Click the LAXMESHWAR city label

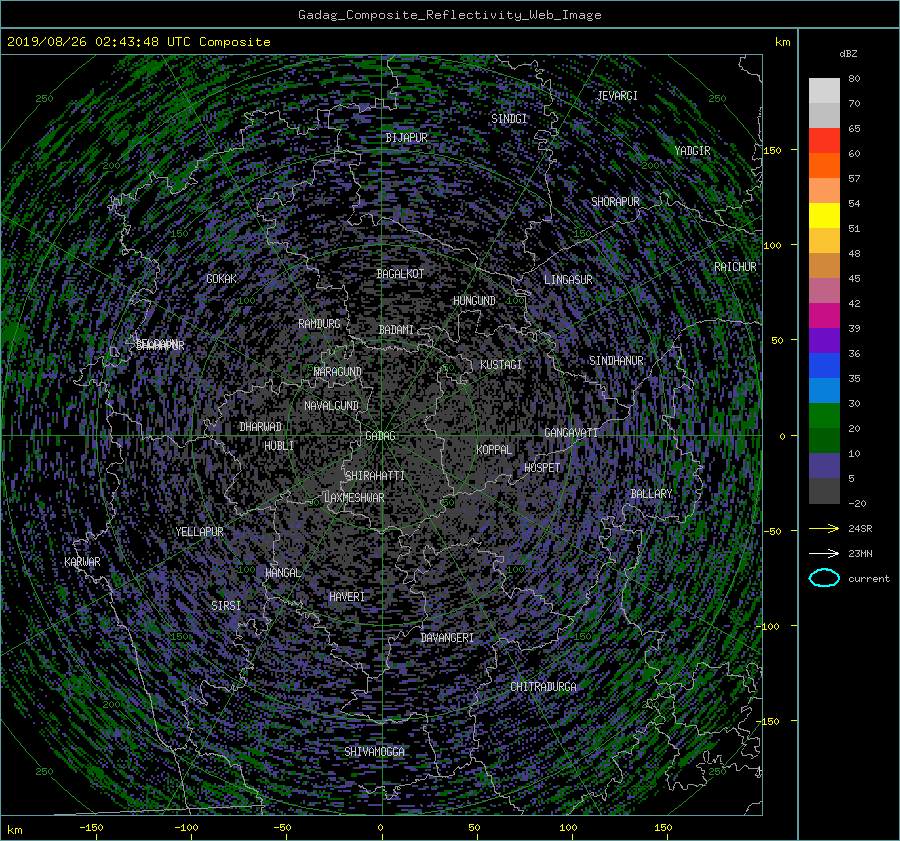click(354, 498)
